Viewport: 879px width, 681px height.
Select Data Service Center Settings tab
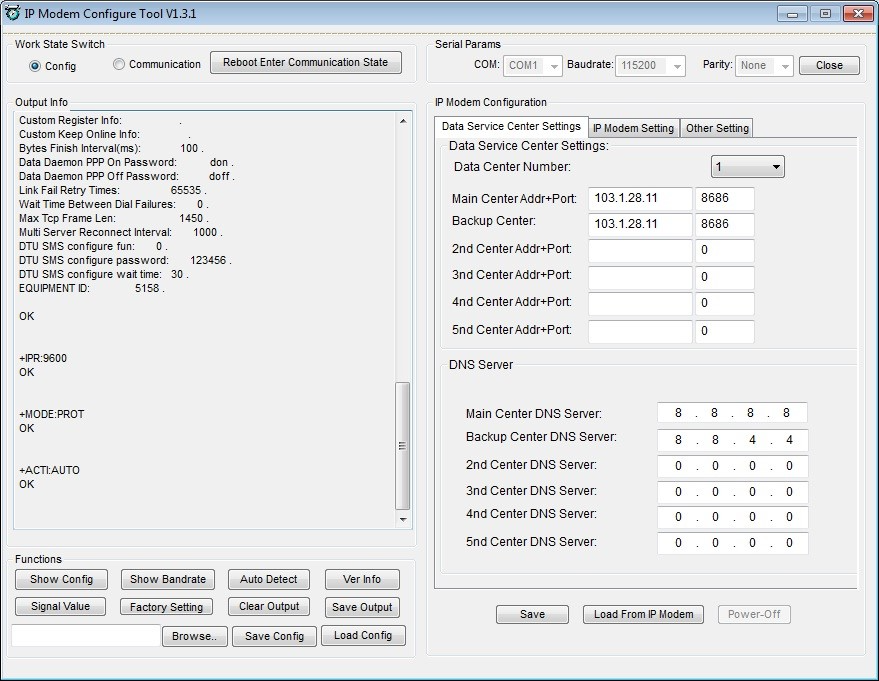click(x=511, y=127)
